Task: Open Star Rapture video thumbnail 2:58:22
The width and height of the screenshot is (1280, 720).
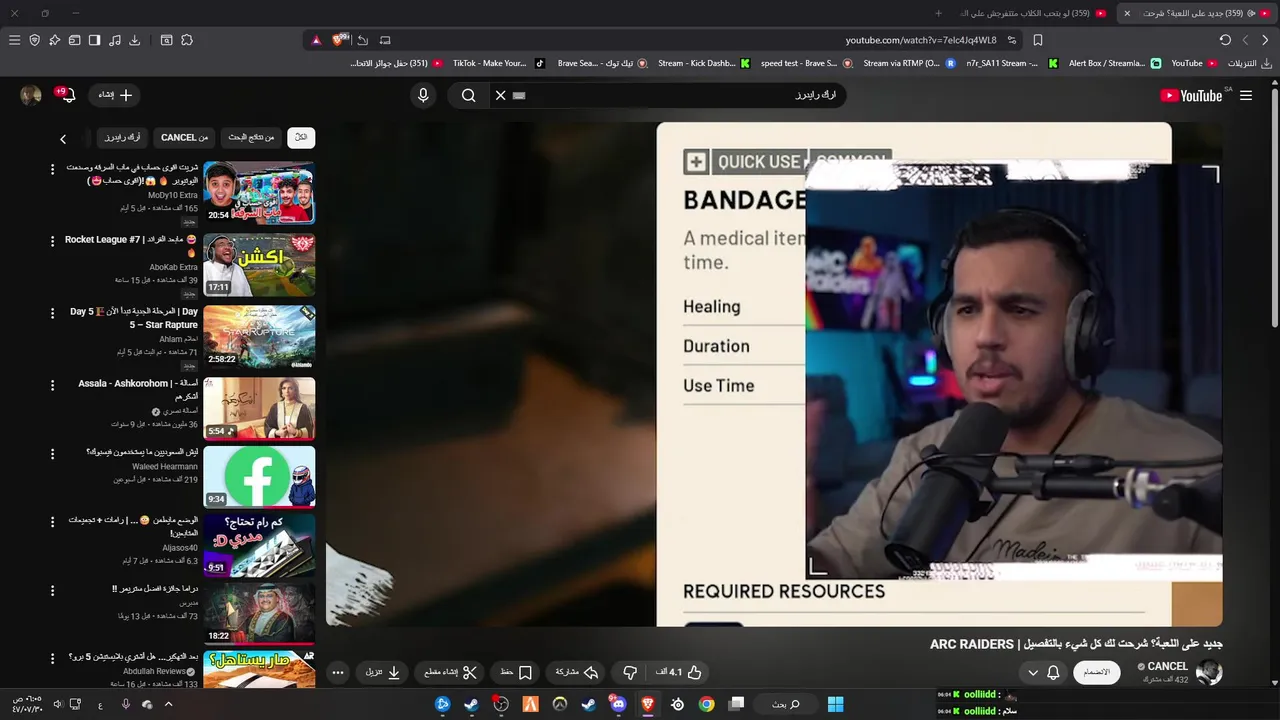Action: coord(259,337)
